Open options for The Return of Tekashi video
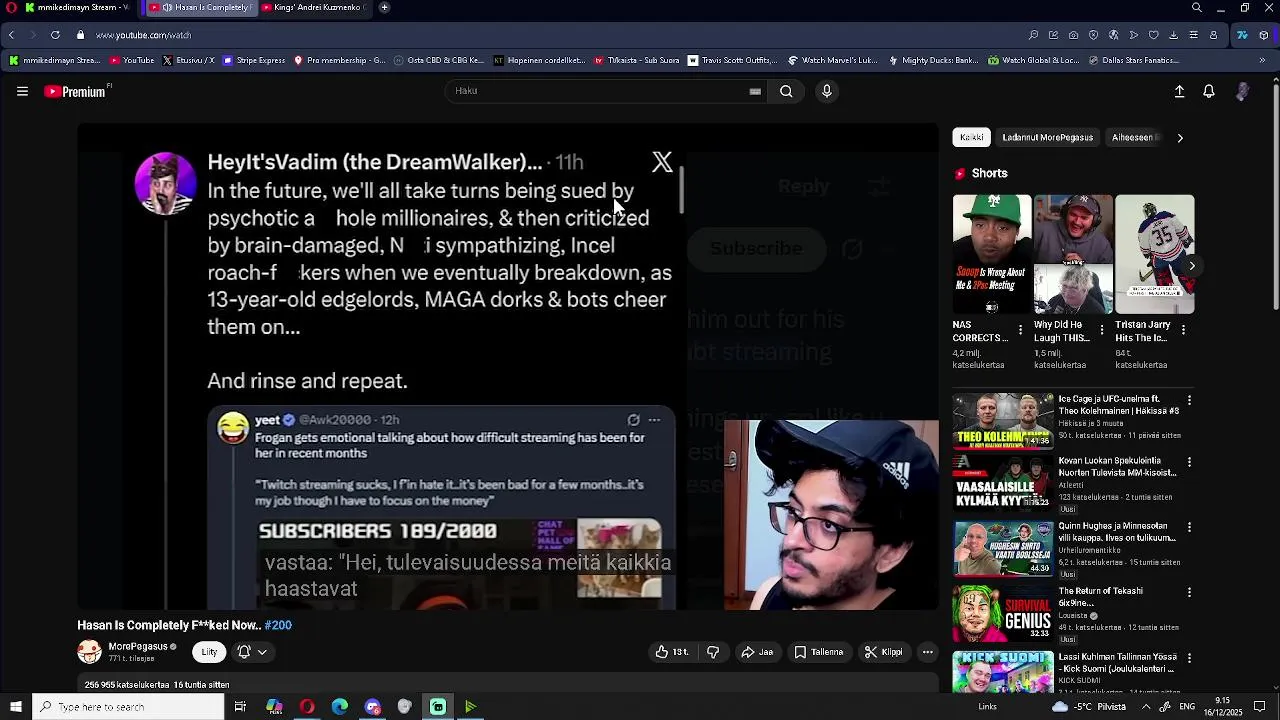Screen dimensions: 1280x720 click(1189, 593)
